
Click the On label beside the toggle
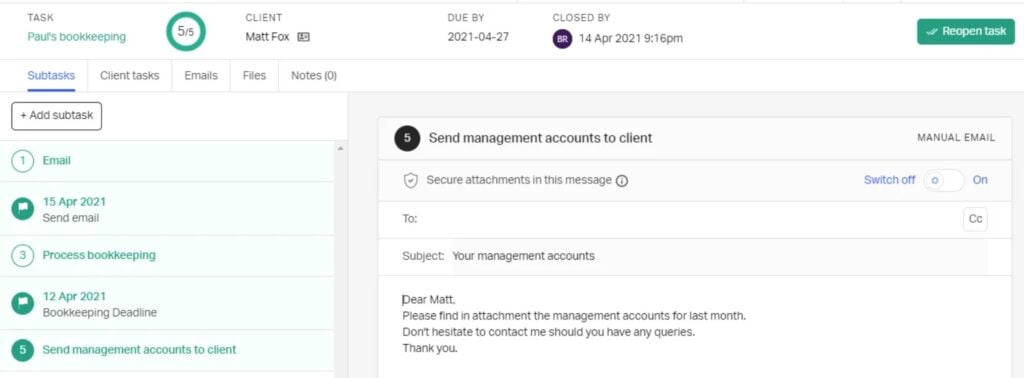[980, 180]
